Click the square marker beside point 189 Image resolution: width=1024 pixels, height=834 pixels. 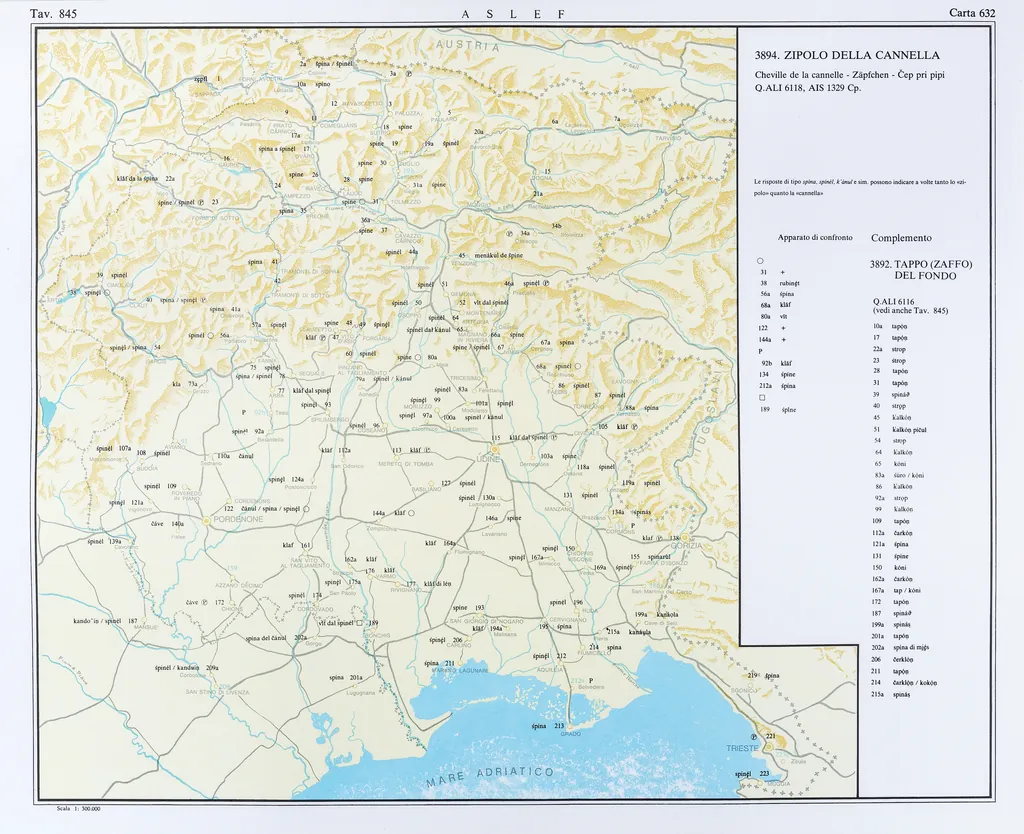[360, 623]
